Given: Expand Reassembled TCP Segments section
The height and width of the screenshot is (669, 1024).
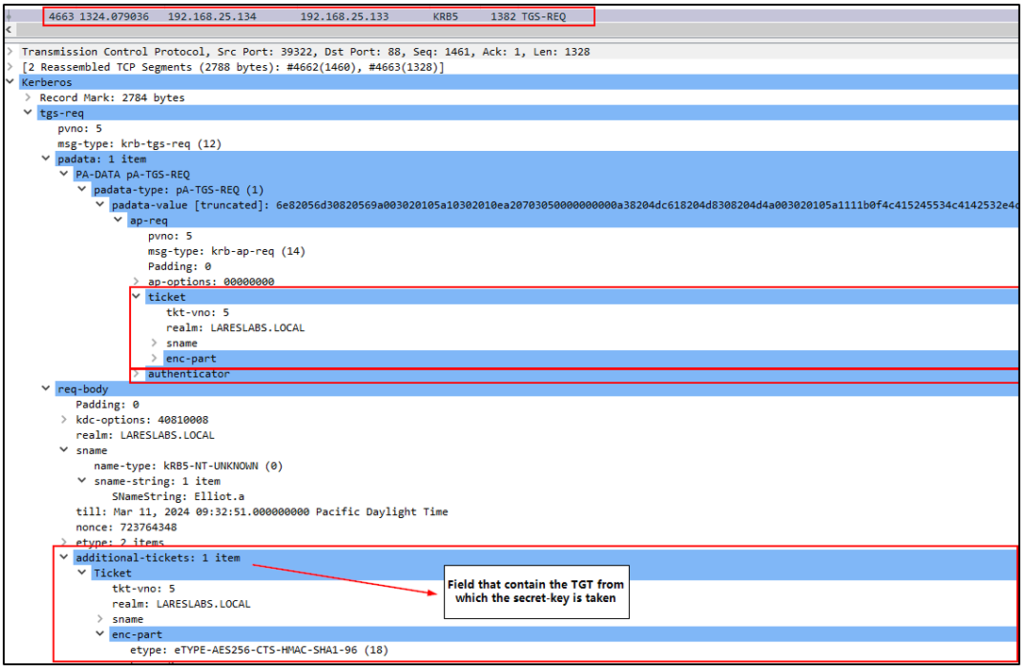Looking at the screenshot, I should pos(10,67).
